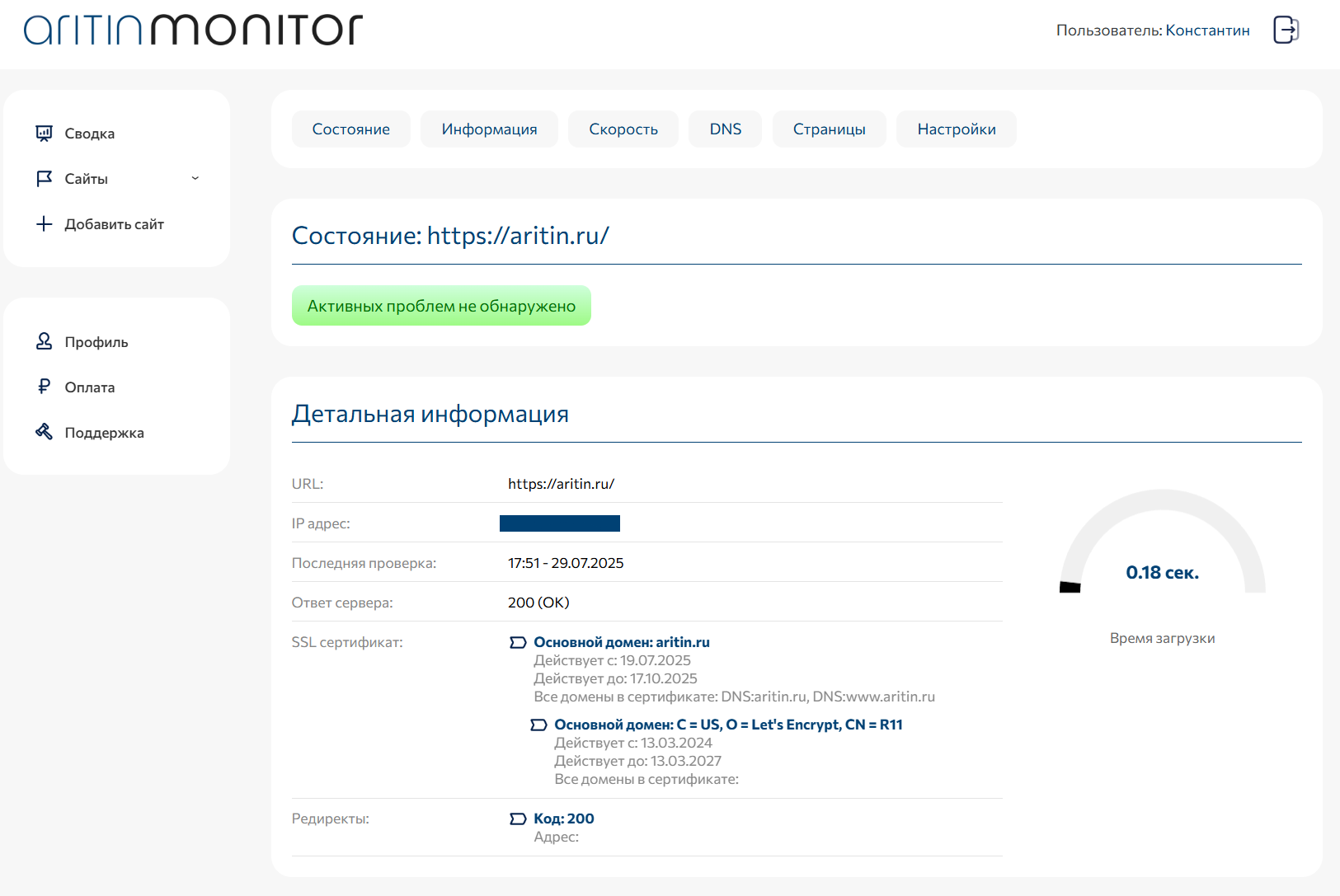Click the aritinmonitor logo
The height and width of the screenshot is (896, 1340).
193,30
